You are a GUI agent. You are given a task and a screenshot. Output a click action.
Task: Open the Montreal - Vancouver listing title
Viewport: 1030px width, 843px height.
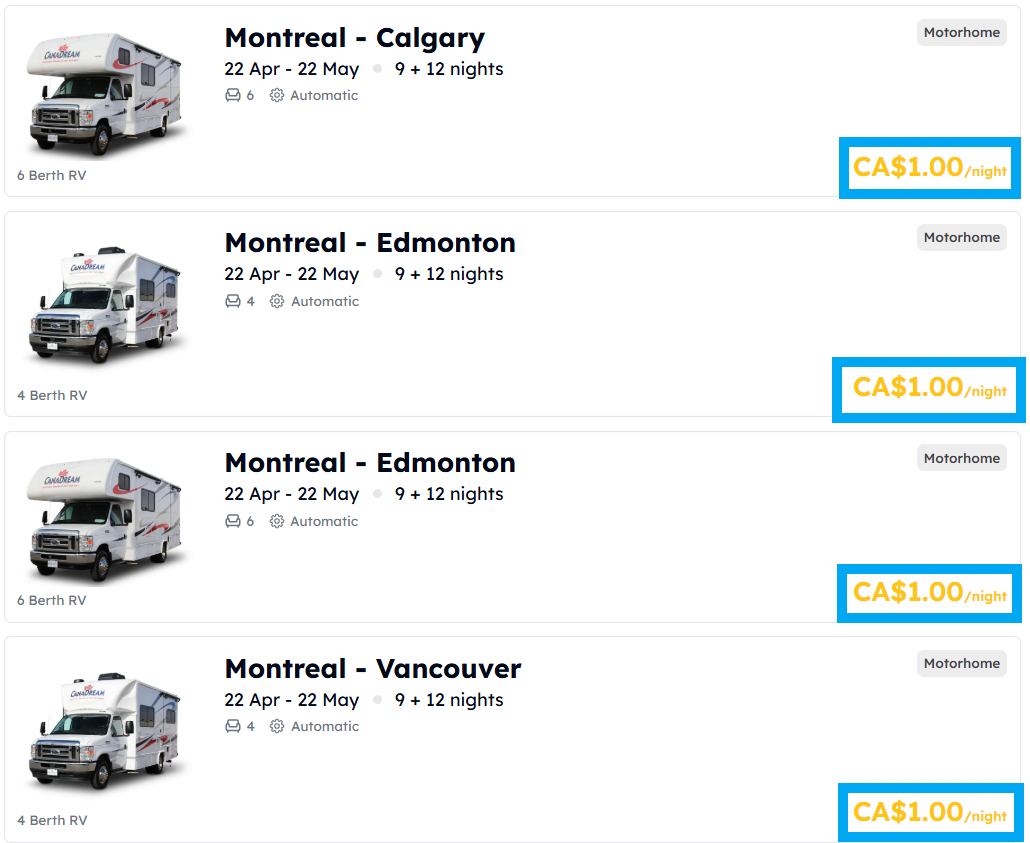coord(371,669)
